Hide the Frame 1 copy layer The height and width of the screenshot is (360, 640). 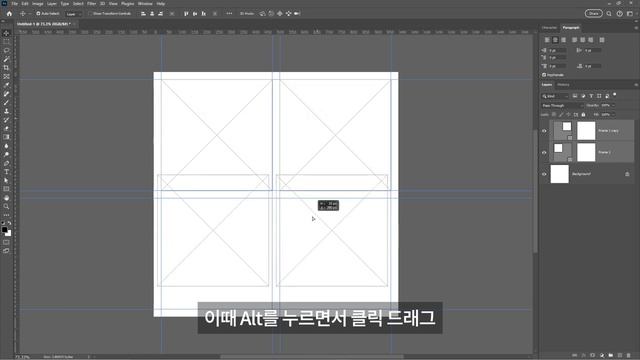pos(544,131)
